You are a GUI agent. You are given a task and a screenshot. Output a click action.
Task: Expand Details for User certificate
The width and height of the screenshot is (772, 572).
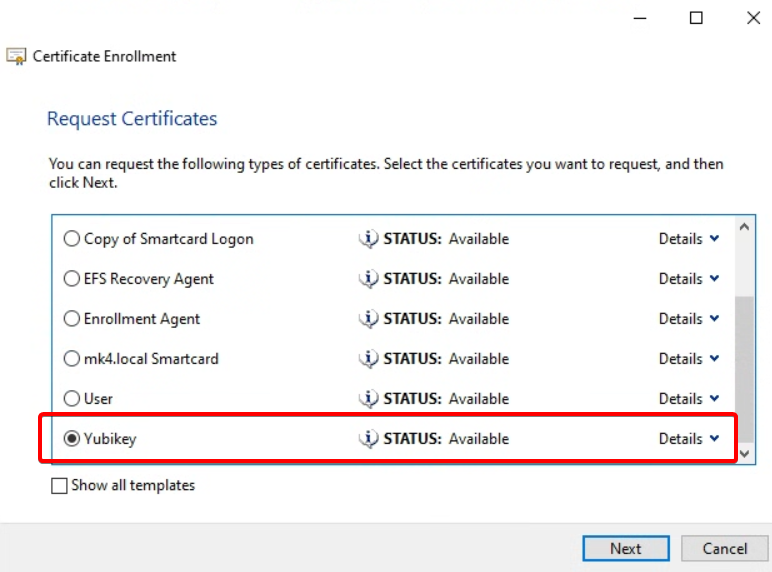688,399
